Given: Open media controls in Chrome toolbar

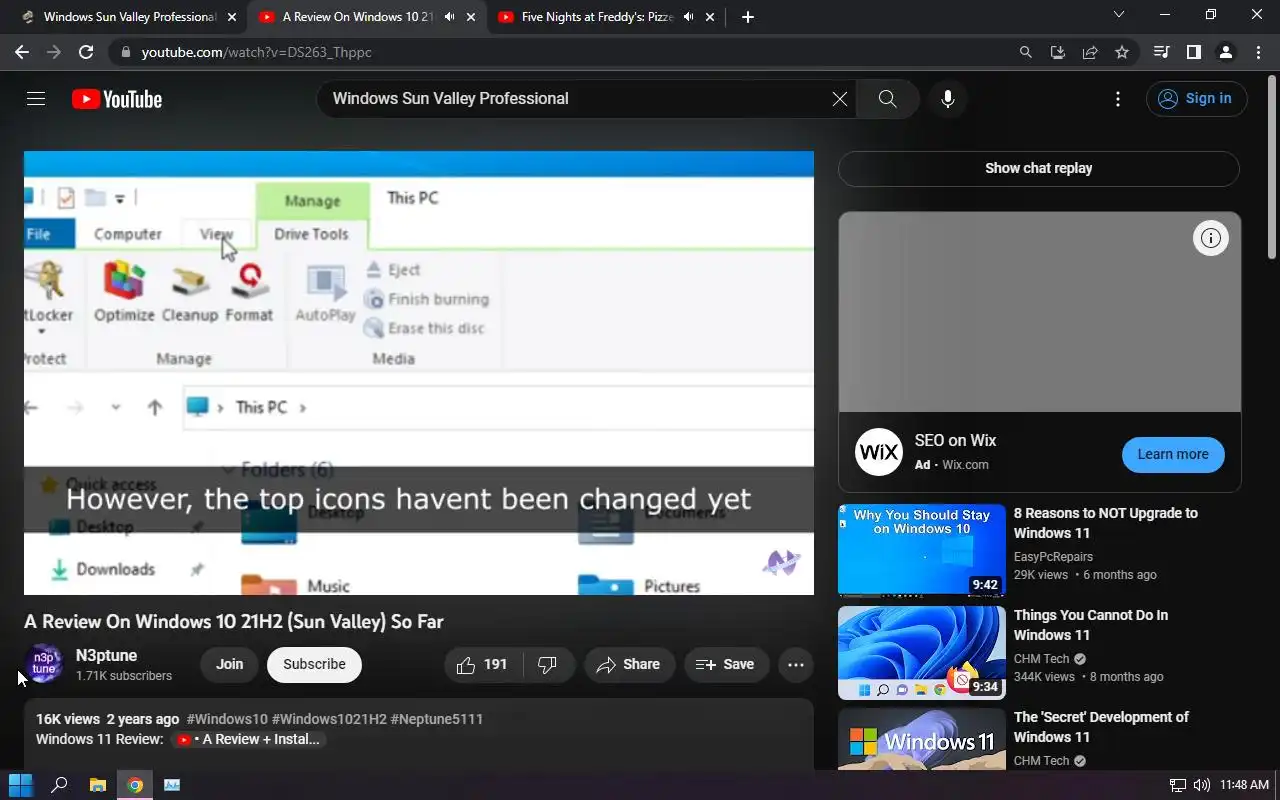Looking at the screenshot, I should (x=1161, y=52).
